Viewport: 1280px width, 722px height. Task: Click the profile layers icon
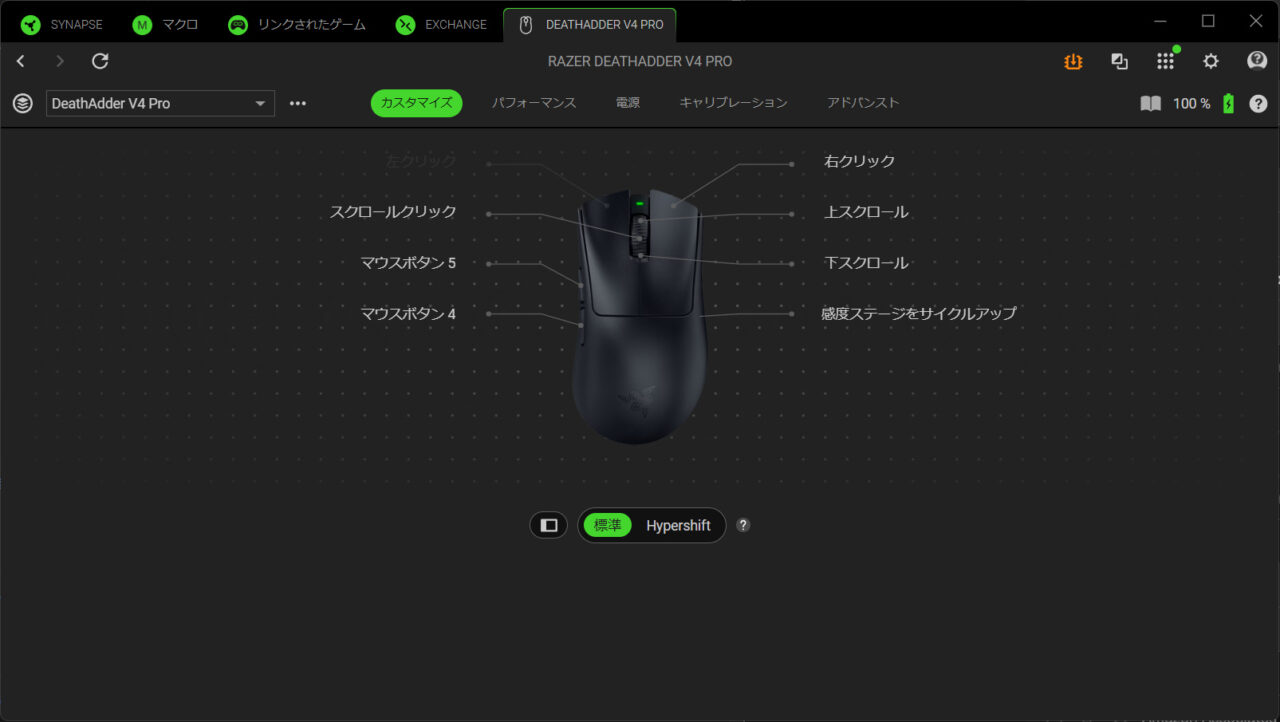click(22, 103)
